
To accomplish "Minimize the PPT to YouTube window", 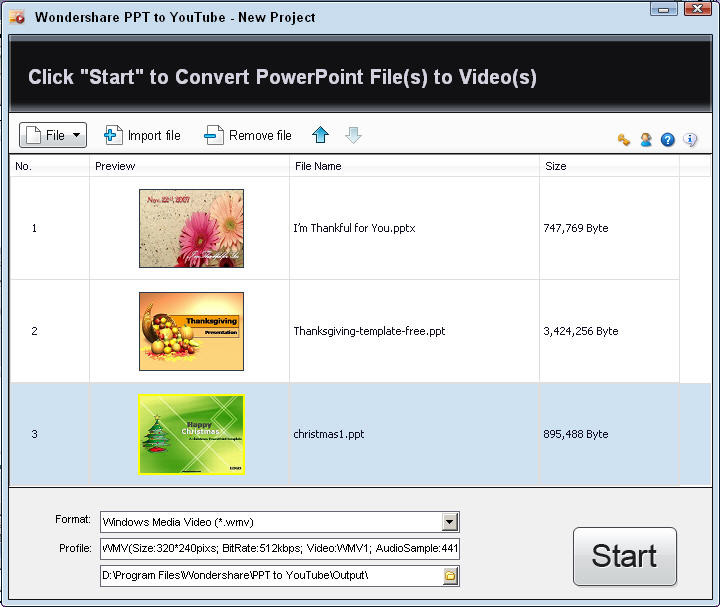I will pos(664,9).
